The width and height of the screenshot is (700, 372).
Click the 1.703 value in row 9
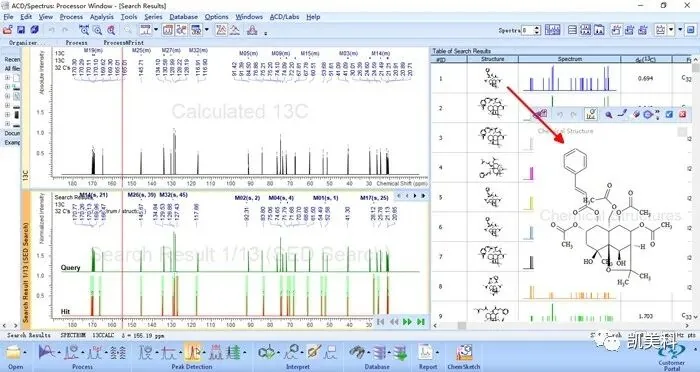pos(646,316)
